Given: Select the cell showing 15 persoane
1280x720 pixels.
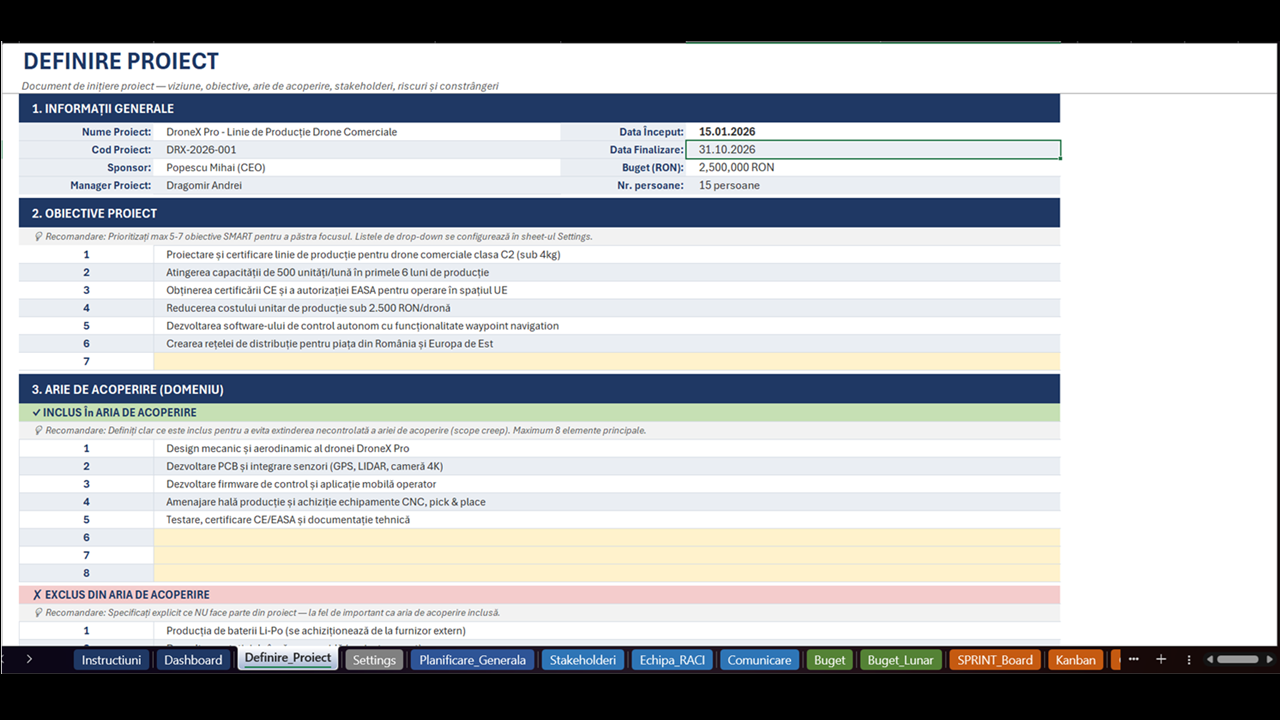Looking at the screenshot, I should pos(873,186).
